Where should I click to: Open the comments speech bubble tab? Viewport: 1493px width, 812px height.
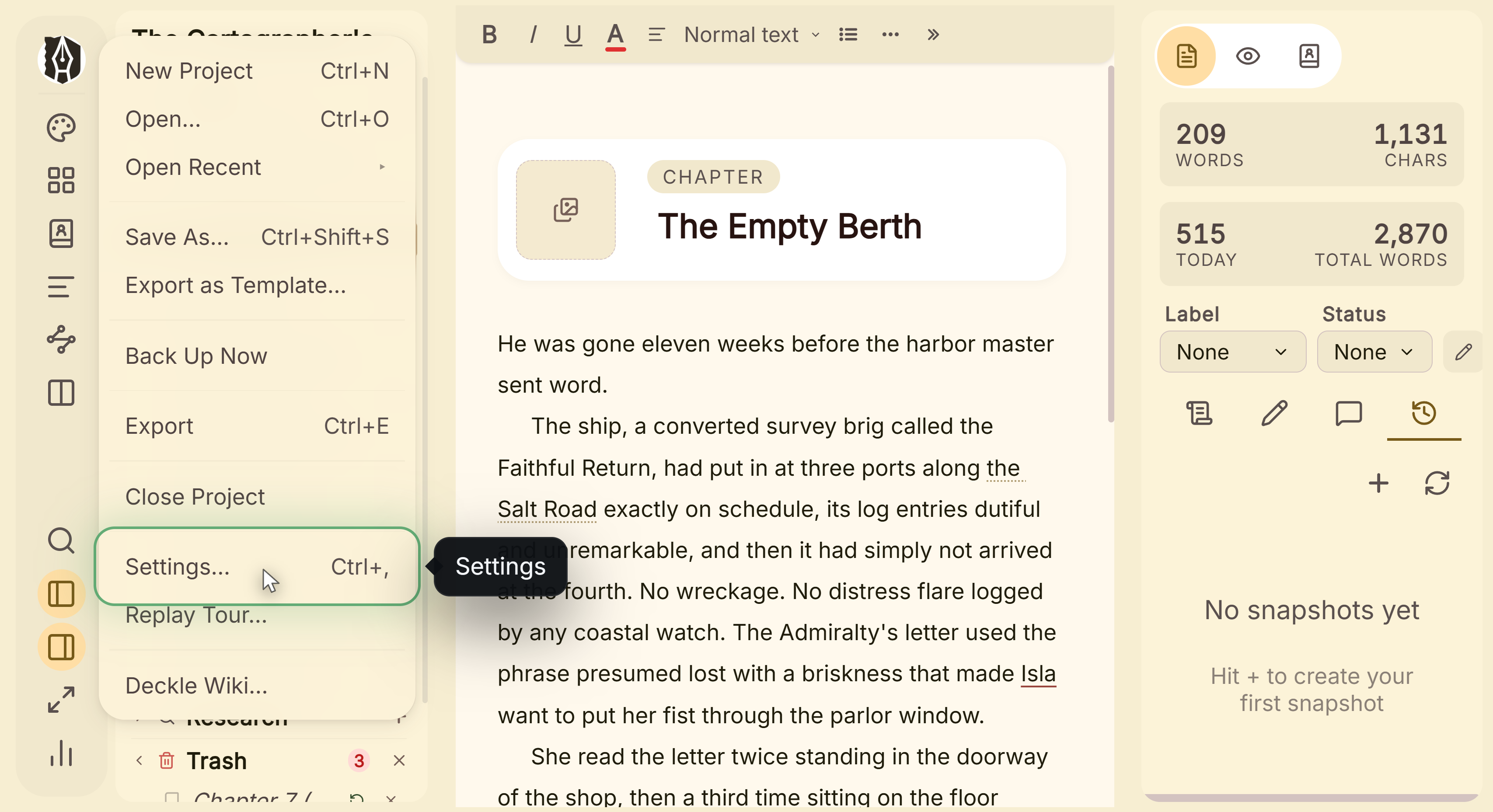[1349, 414]
